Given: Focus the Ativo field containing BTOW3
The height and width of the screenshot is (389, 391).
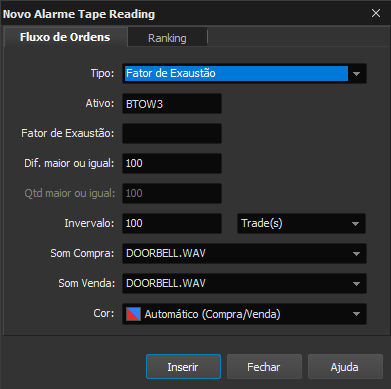Looking at the screenshot, I should point(172,104).
